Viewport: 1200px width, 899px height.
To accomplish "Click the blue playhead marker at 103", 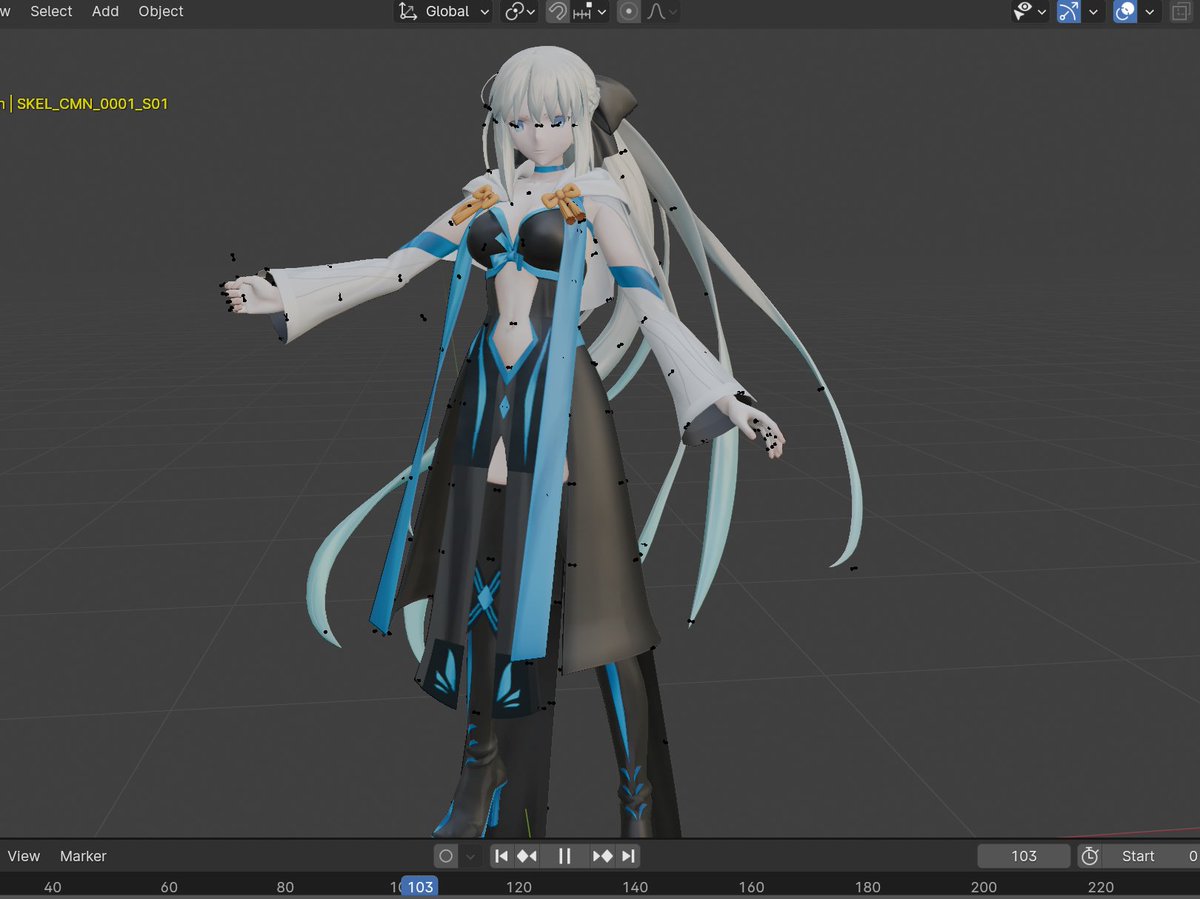I will tap(420, 887).
